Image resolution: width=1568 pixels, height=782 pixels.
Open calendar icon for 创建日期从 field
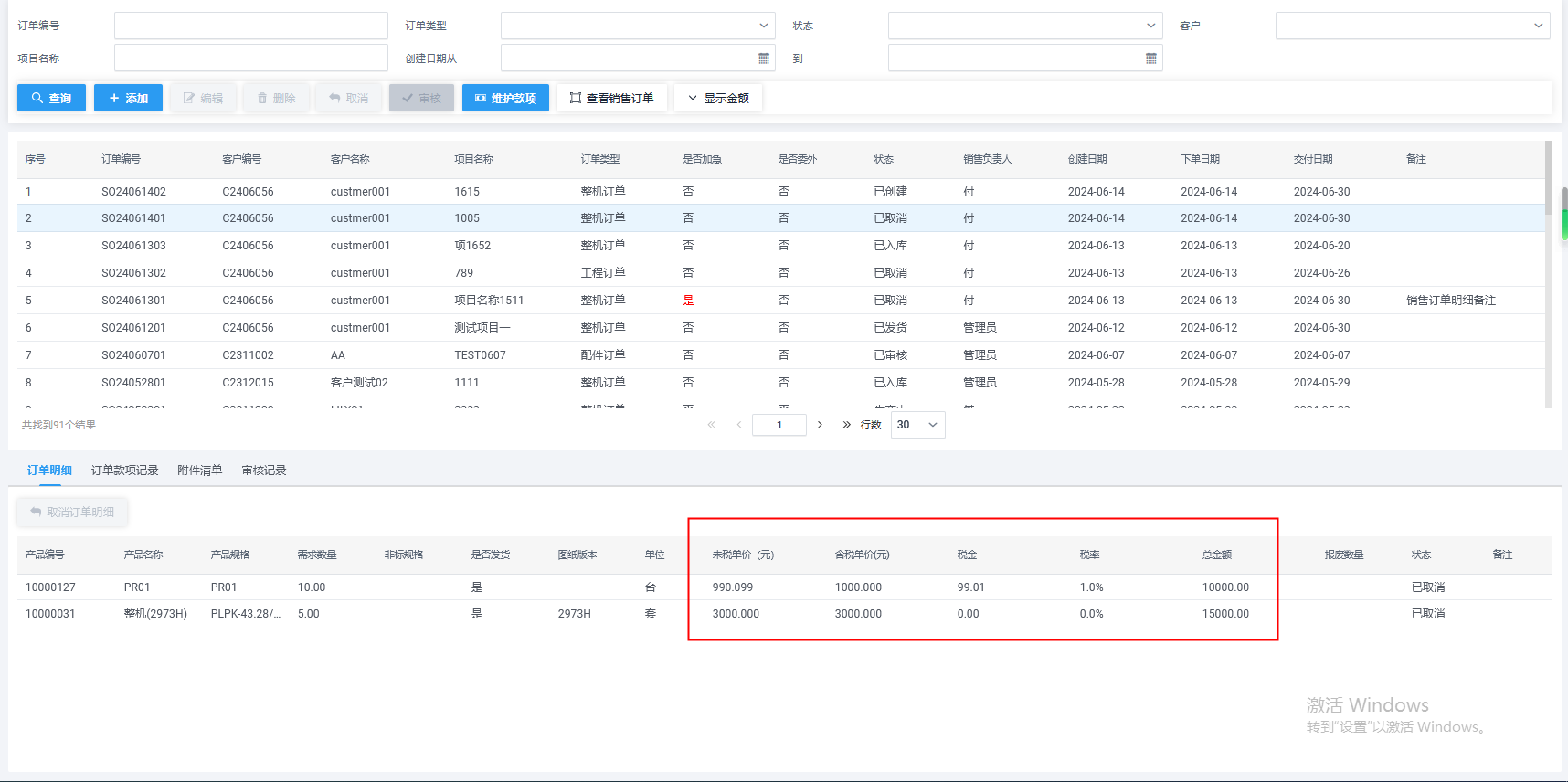764,58
